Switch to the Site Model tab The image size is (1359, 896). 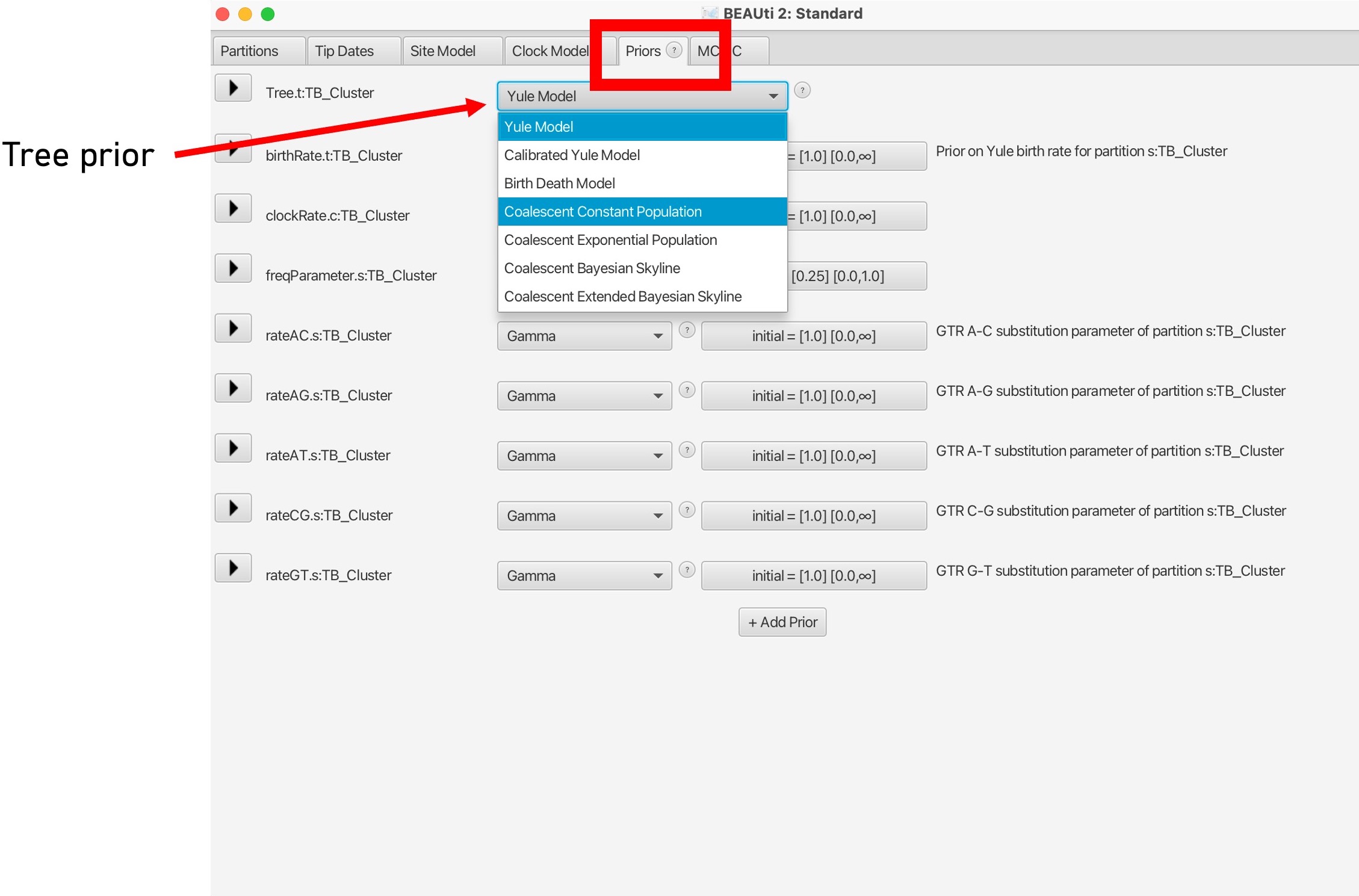coord(443,51)
